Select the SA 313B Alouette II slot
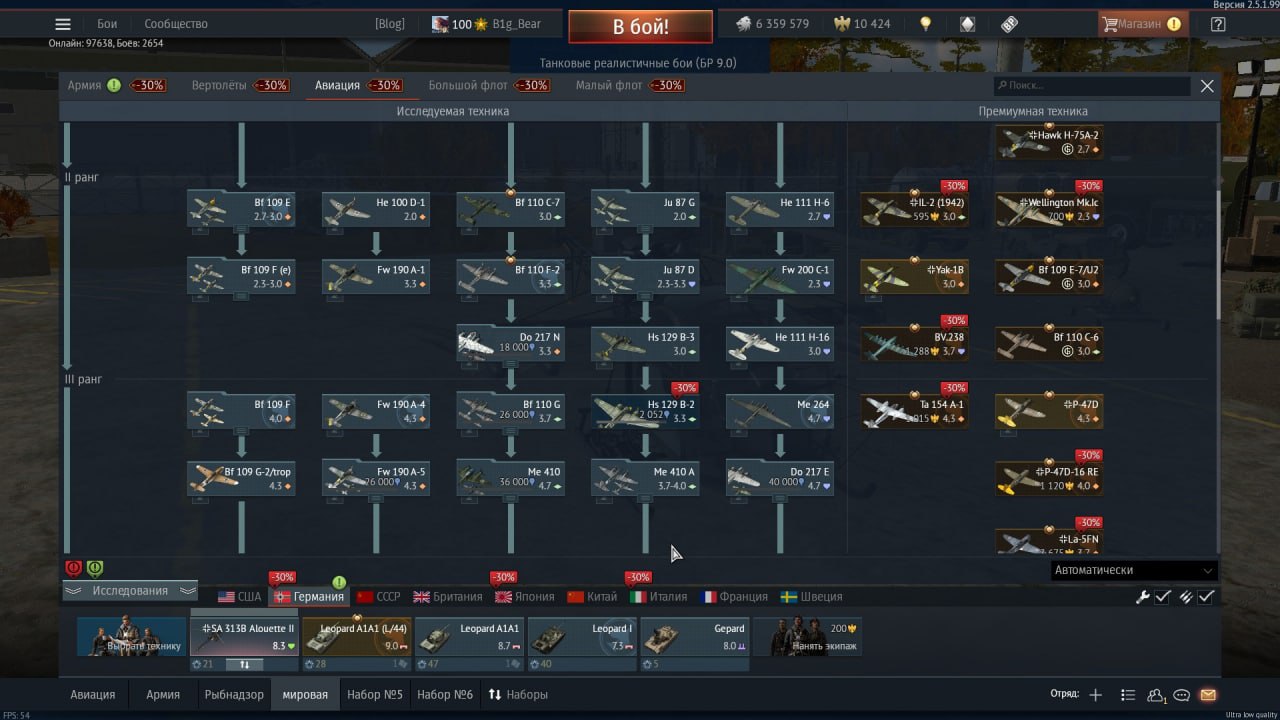This screenshot has height=720, width=1280. click(x=244, y=637)
